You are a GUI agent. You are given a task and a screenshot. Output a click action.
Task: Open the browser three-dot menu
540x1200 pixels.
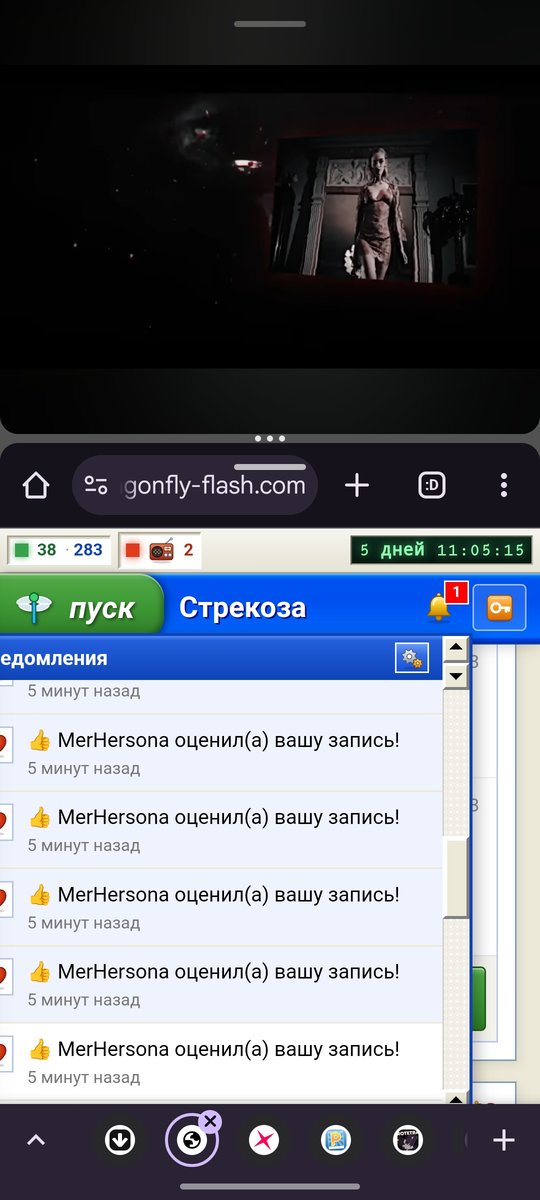click(504, 486)
